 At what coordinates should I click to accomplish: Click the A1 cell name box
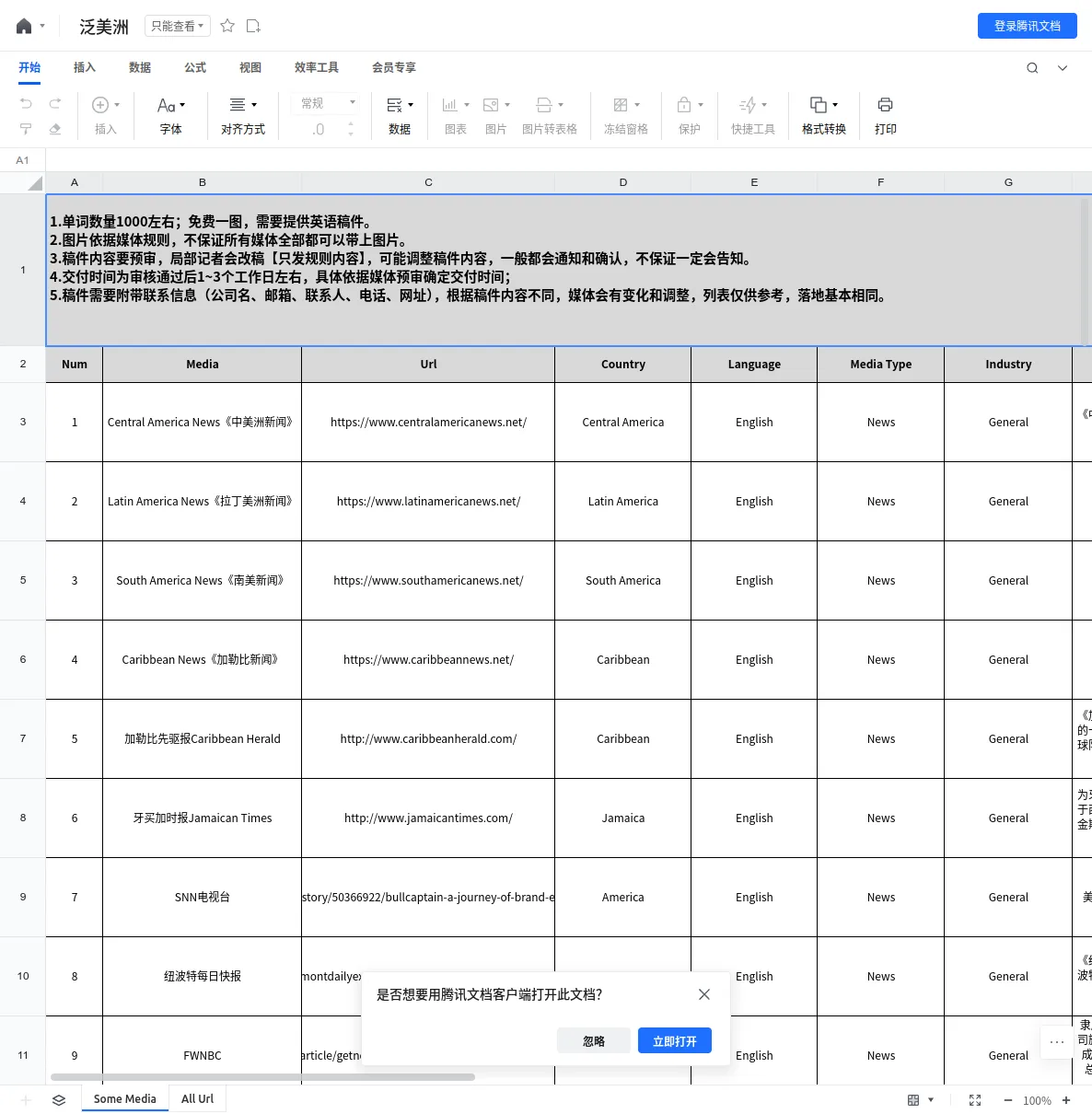pos(23,160)
